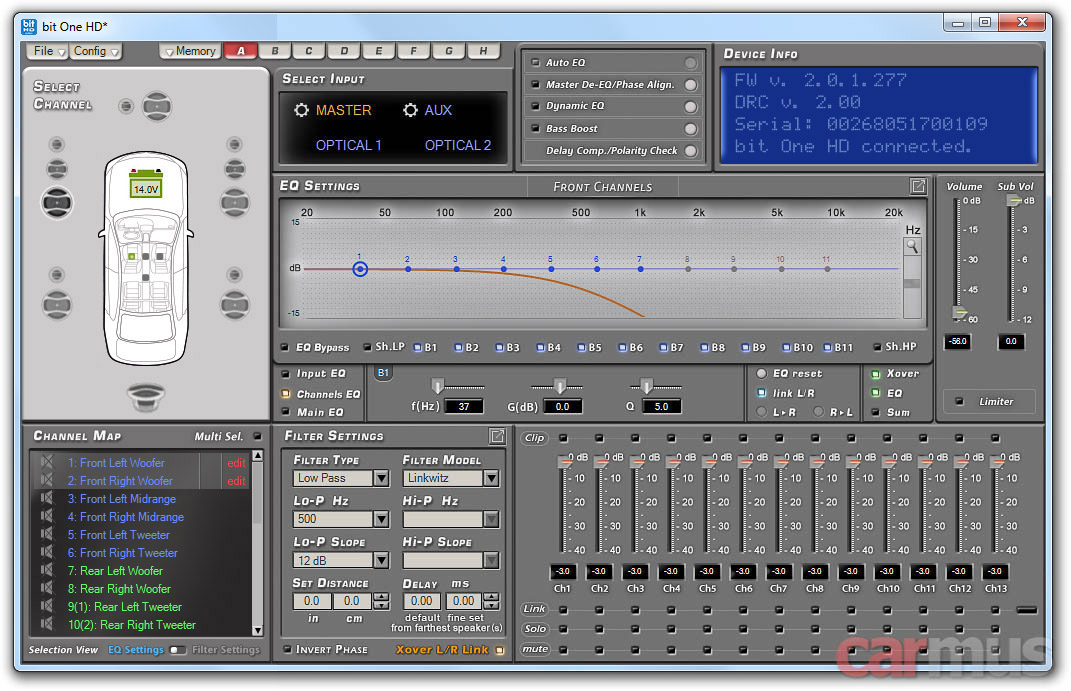Check the Invert Phase box
The width and height of the screenshot is (1071, 691).
287,649
